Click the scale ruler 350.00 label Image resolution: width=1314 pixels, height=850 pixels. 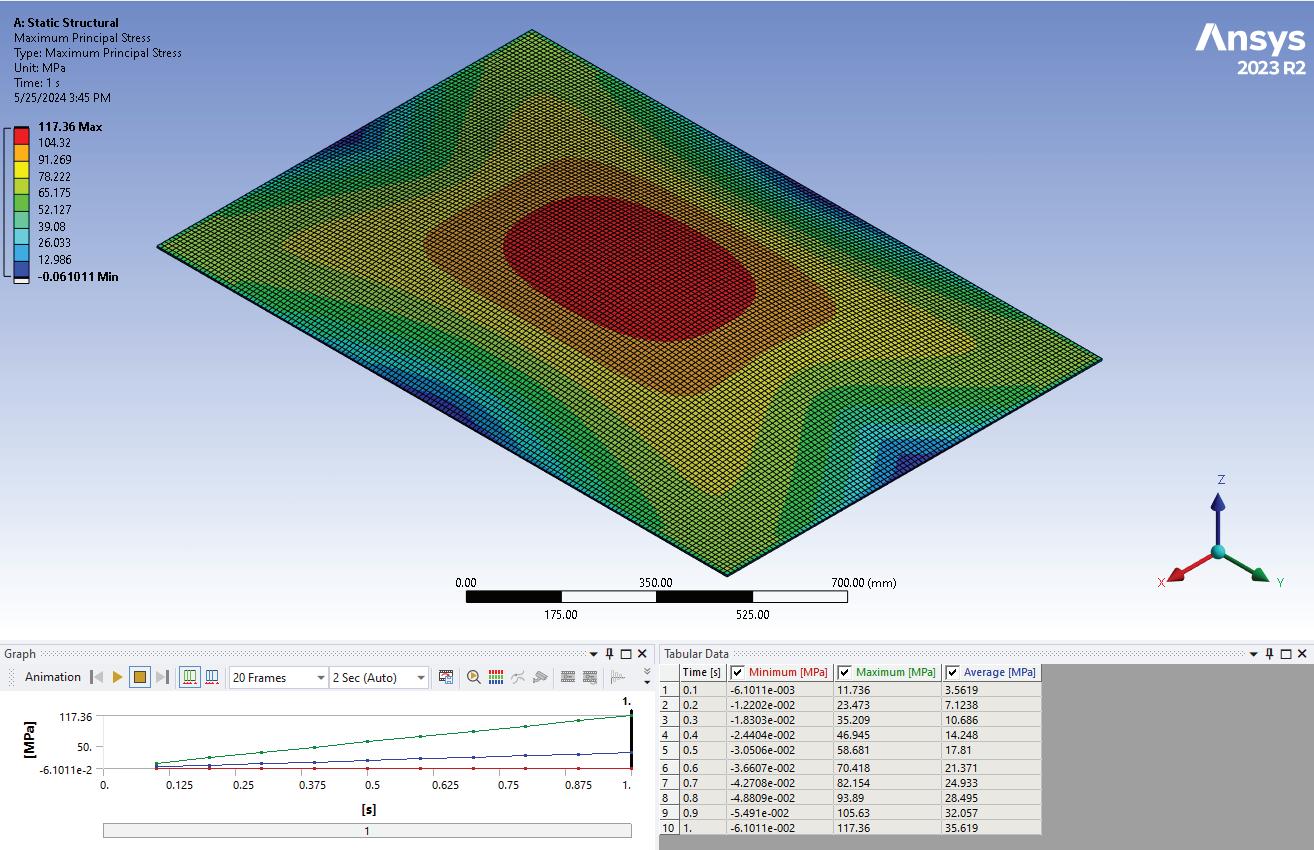656,583
